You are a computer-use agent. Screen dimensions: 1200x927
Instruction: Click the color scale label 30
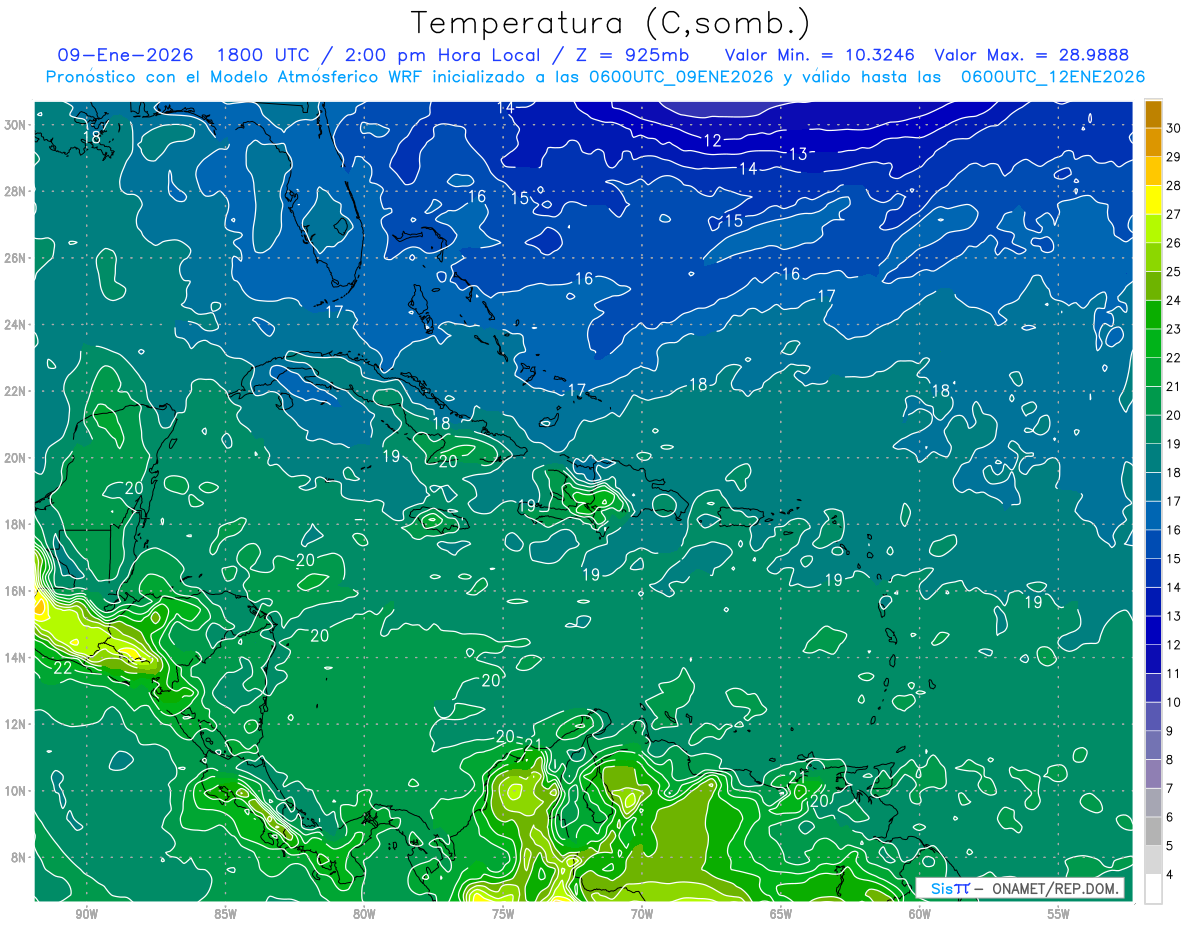pos(1174,128)
